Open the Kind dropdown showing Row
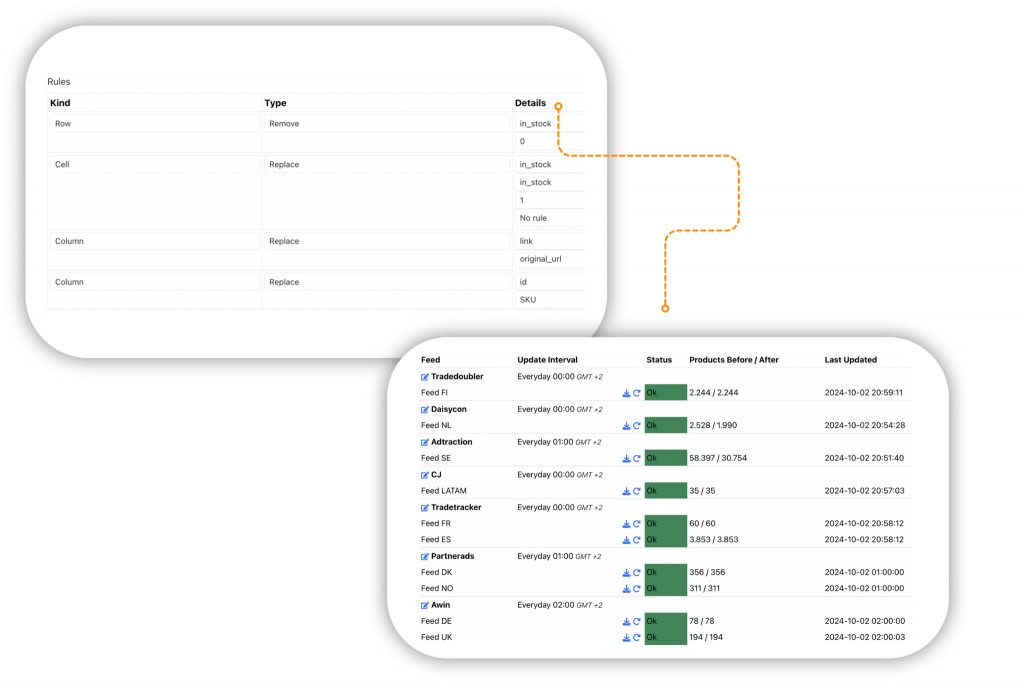1024x683 pixels. click(154, 124)
